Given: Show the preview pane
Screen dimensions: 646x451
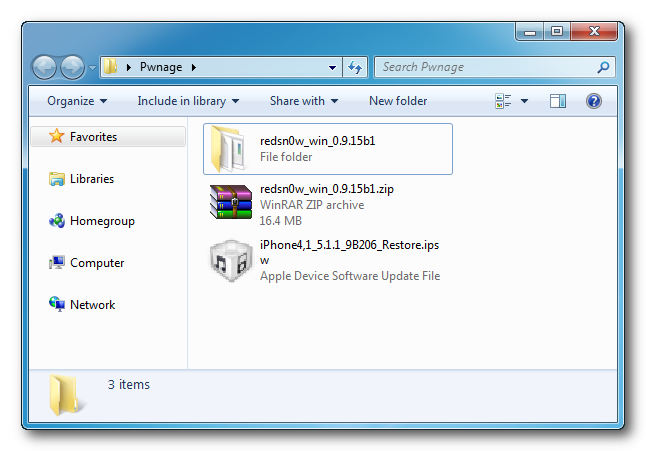Looking at the screenshot, I should pyautogui.click(x=558, y=101).
